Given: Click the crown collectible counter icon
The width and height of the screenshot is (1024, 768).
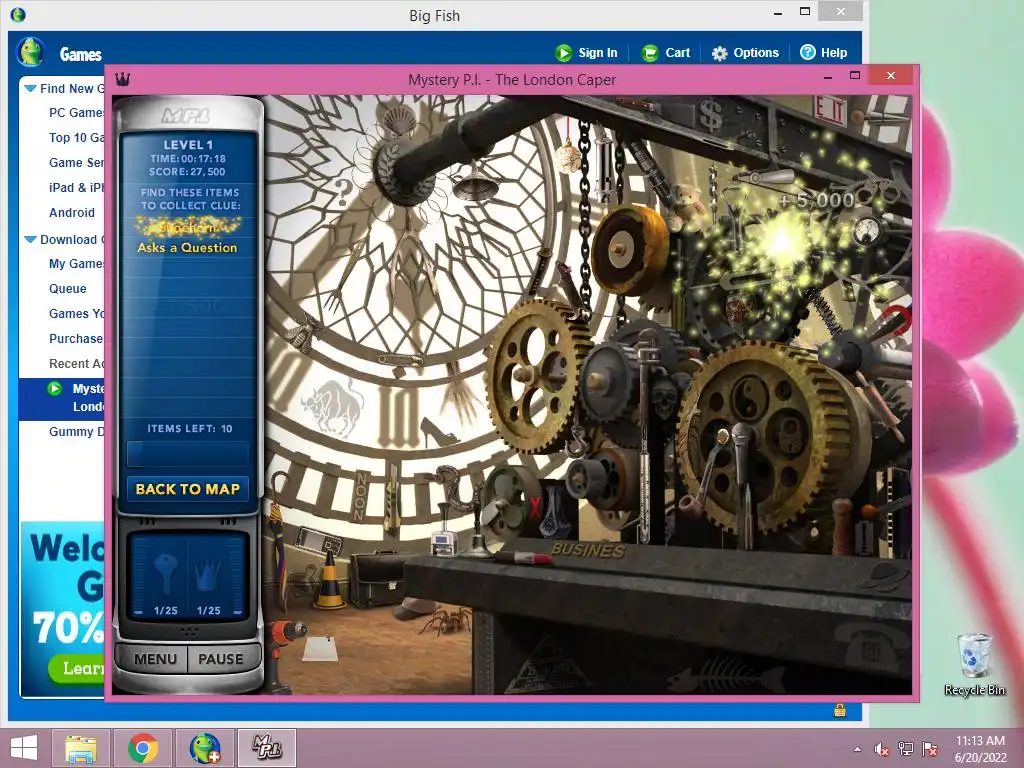Looking at the screenshot, I should click(208, 573).
